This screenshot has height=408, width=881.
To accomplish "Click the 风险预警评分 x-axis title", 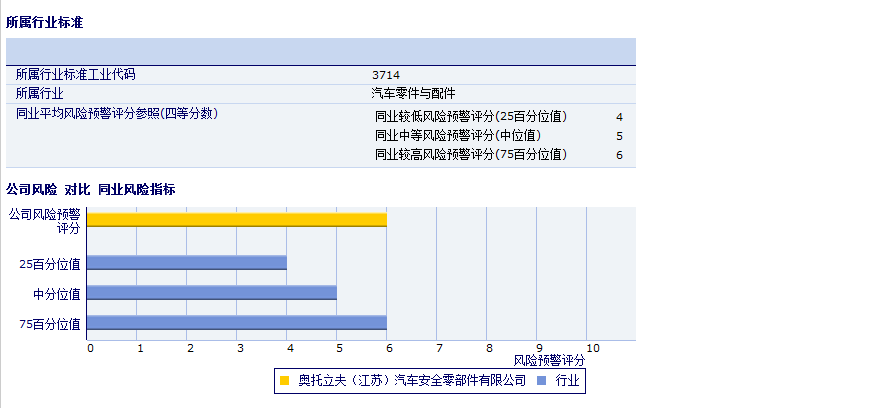I will [x=549, y=359].
